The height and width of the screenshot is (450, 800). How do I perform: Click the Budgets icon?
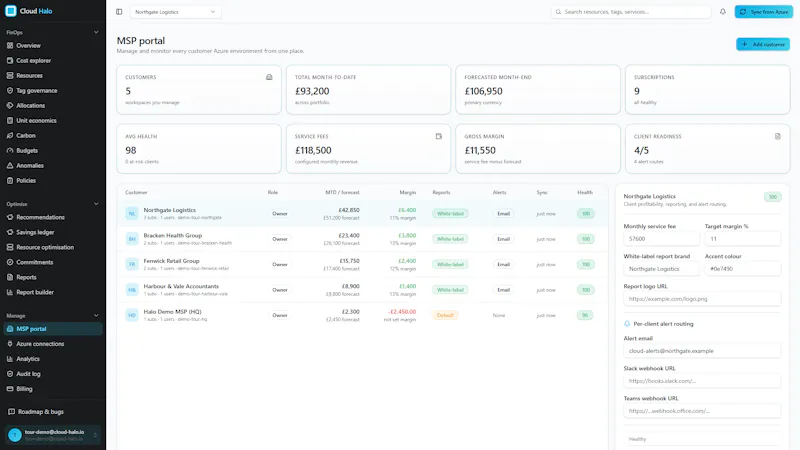pyautogui.click(x=10, y=151)
